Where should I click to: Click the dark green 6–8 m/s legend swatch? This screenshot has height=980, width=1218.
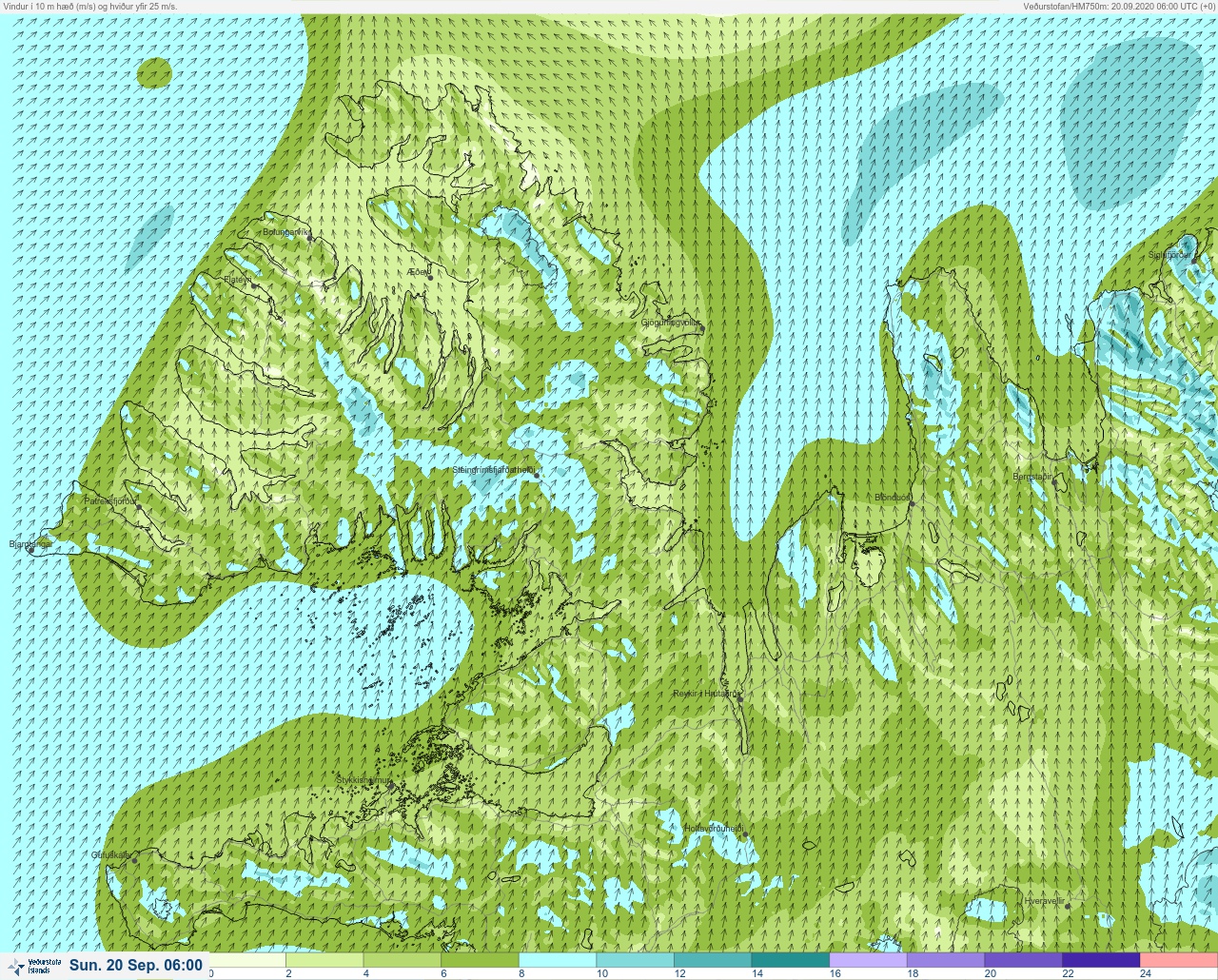481,960
